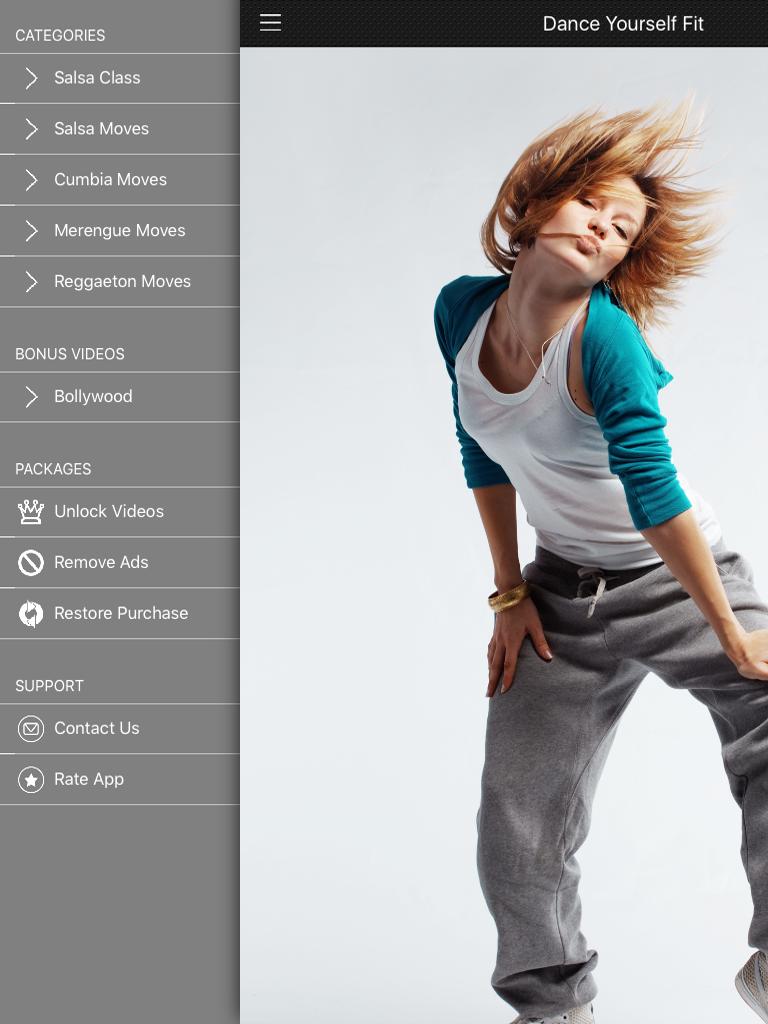The height and width of the screenshot is (1024, 768).
Task: Expand the Merengue Moves chevron
Action: [31, 231]
